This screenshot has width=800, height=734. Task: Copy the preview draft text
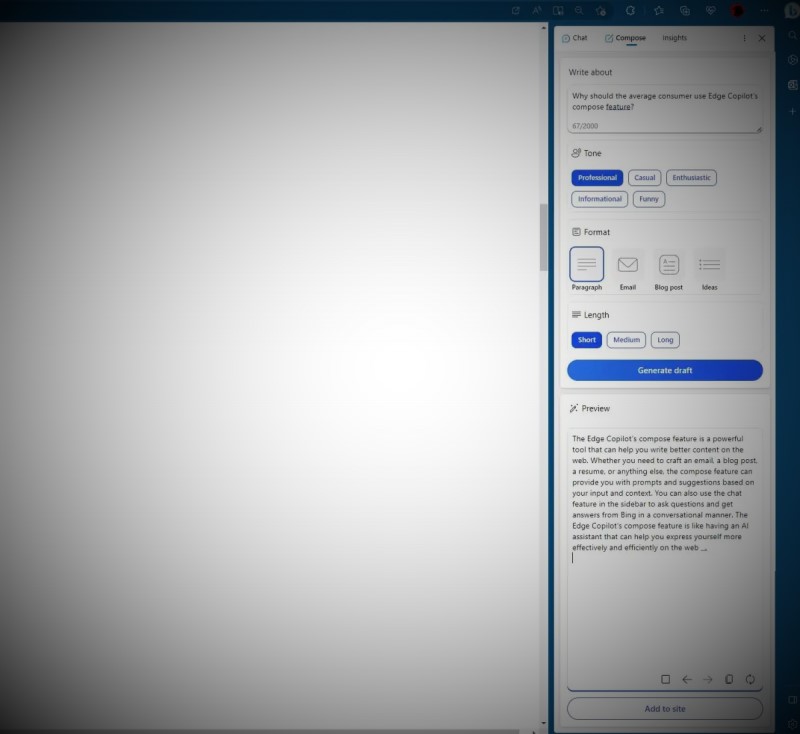(729, 679)
